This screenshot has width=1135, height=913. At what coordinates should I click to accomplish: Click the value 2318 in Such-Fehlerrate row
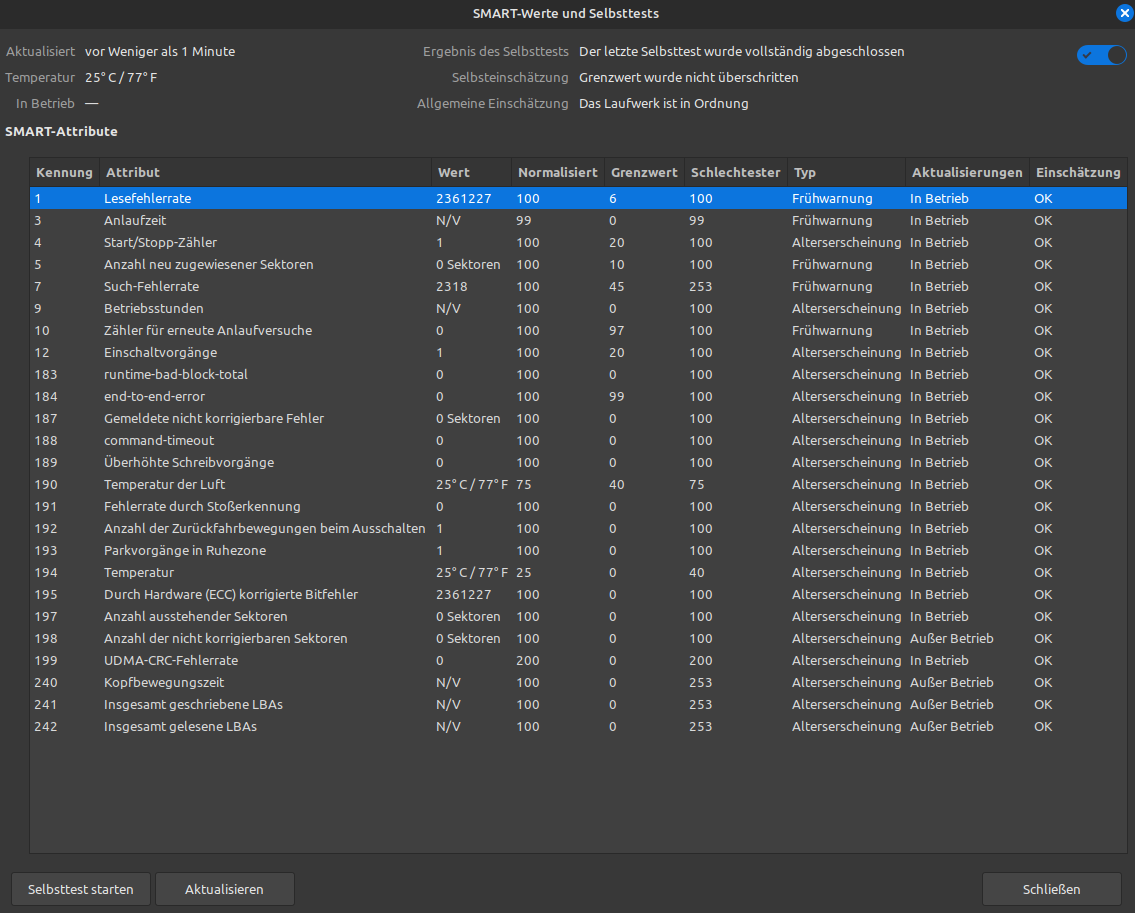(x=452, y=287)
